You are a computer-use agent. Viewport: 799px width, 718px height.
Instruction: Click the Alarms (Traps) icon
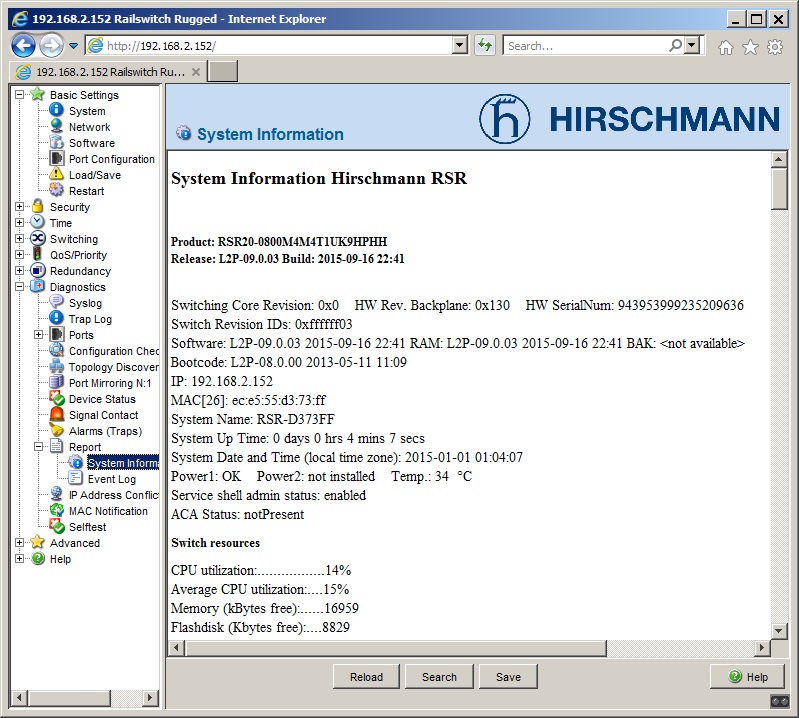coord(56,431)
